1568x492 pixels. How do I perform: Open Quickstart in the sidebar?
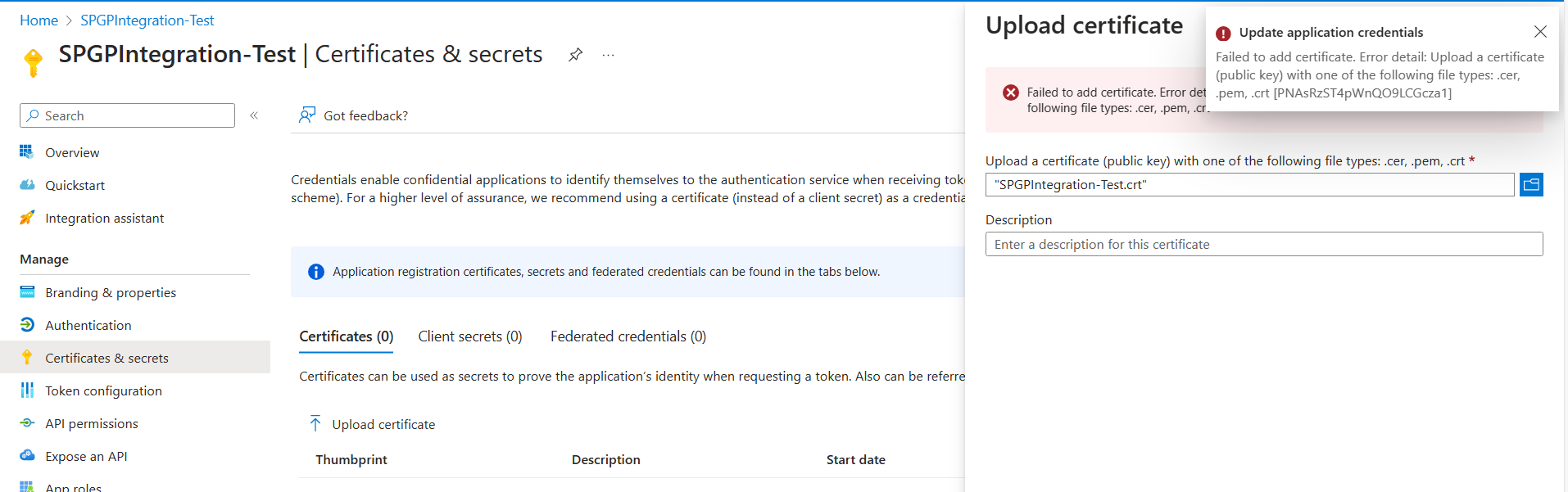(x=75, y=185)
